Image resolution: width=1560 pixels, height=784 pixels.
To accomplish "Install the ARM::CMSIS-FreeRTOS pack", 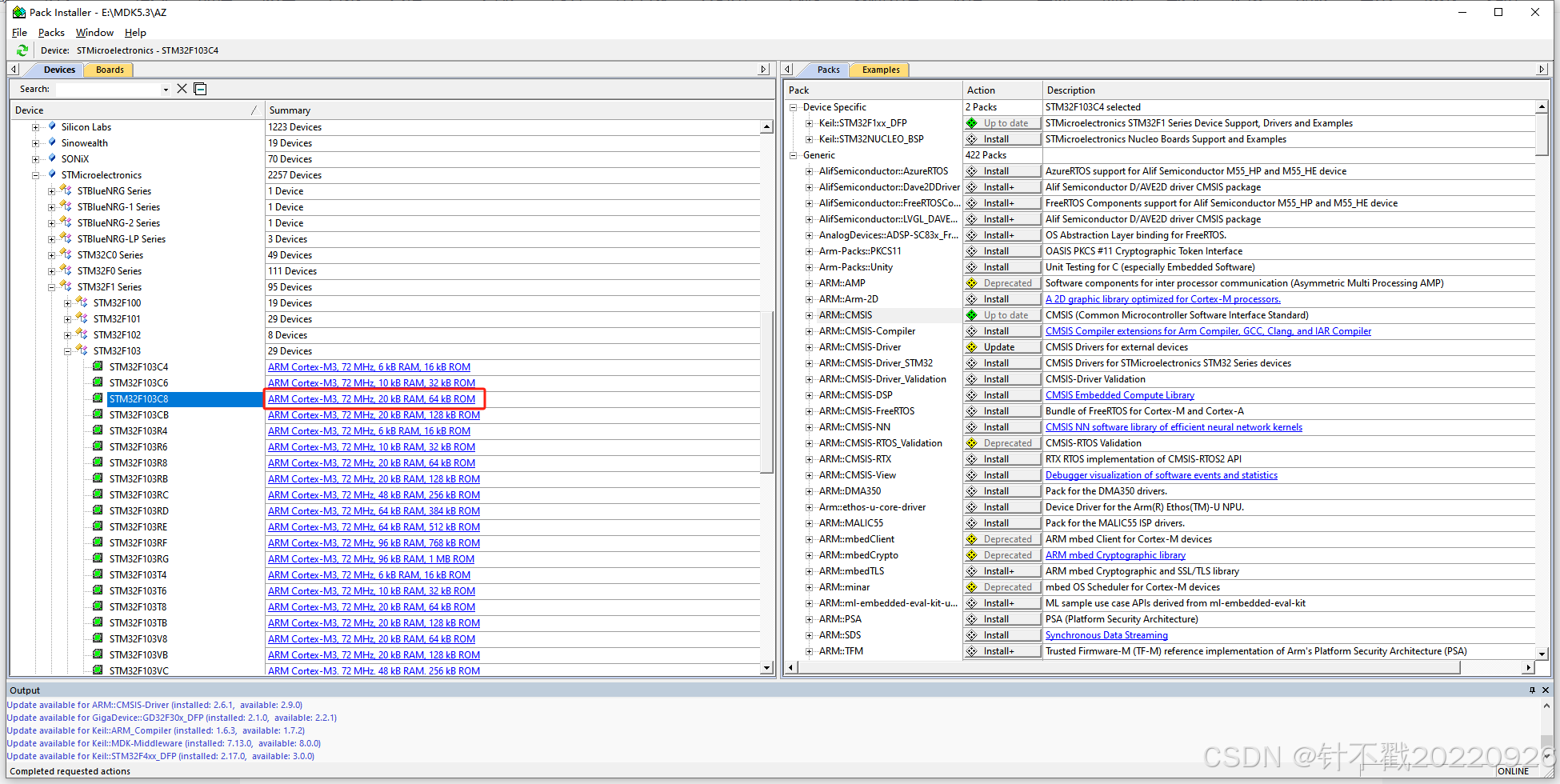I will 1002,411.
